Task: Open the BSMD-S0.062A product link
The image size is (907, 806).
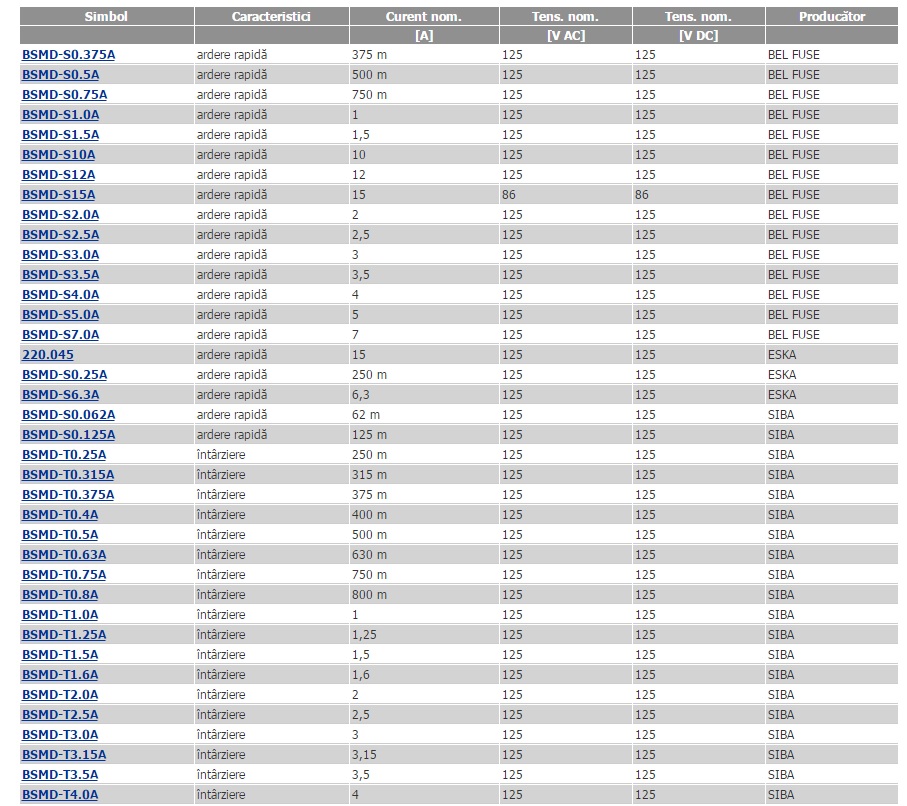Action: (x=68, y=414)
